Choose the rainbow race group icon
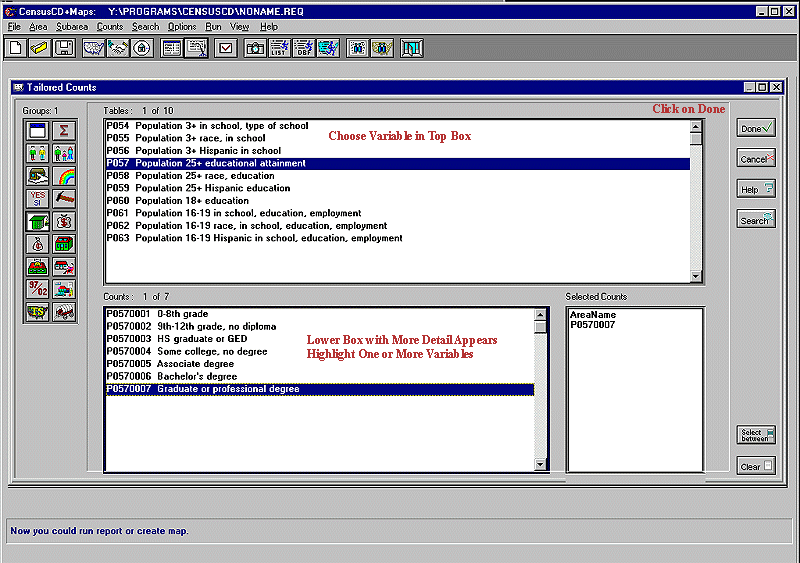800x563 pixels. [63, 176]
